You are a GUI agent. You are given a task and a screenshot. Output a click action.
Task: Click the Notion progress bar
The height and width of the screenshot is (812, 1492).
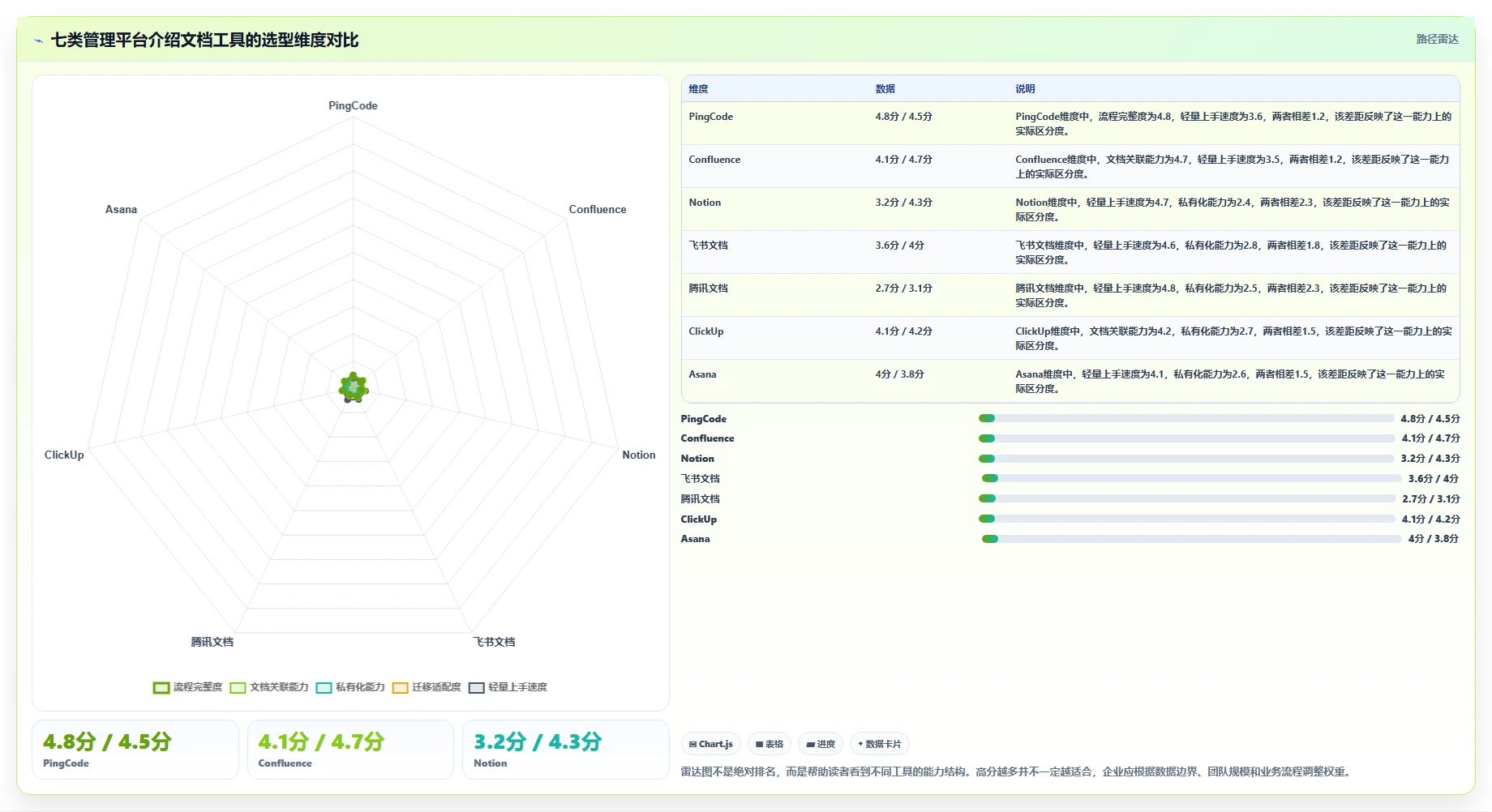point(1186,459)
